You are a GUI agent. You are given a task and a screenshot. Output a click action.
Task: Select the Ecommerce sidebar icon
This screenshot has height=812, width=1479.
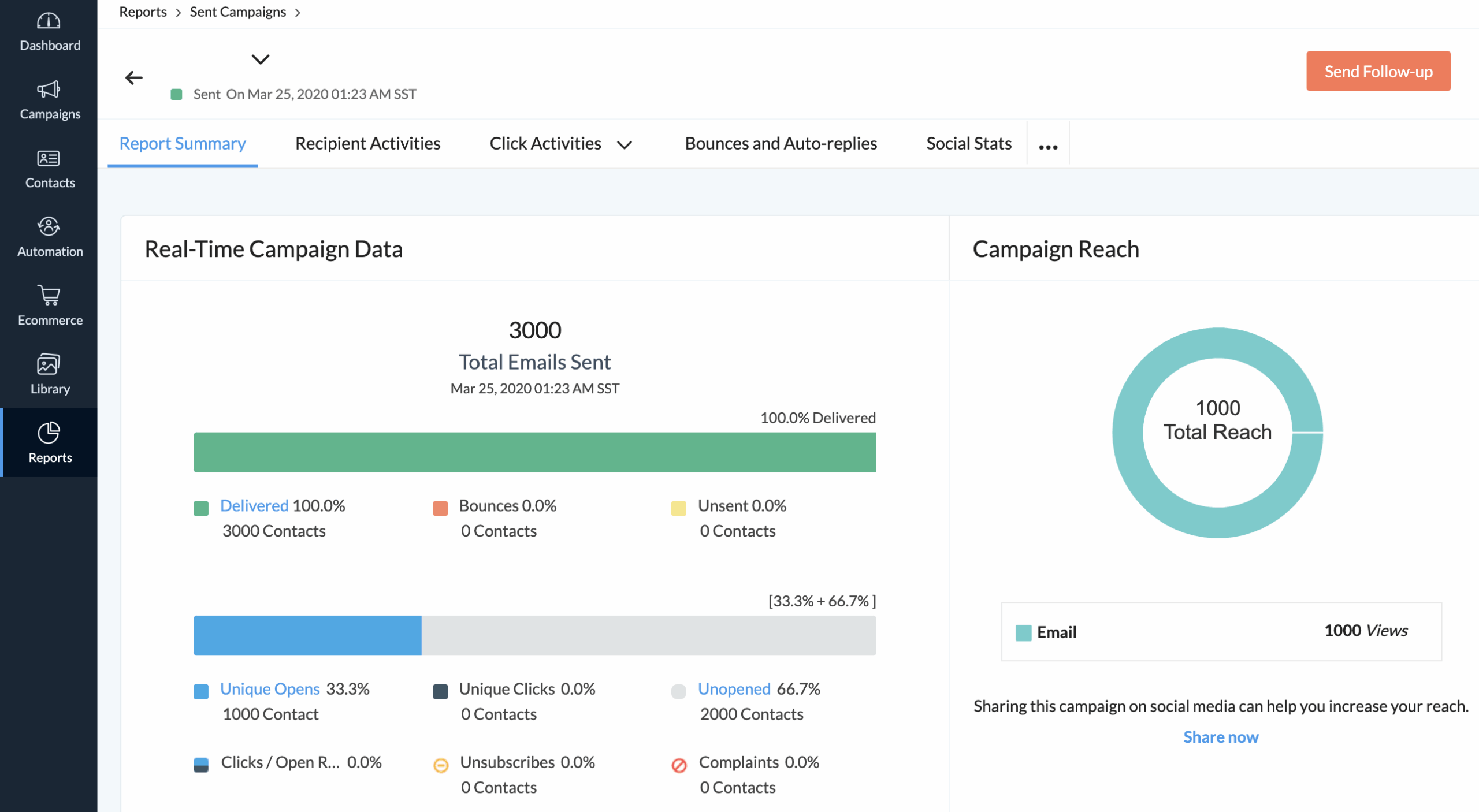click(x=49, y=306)
